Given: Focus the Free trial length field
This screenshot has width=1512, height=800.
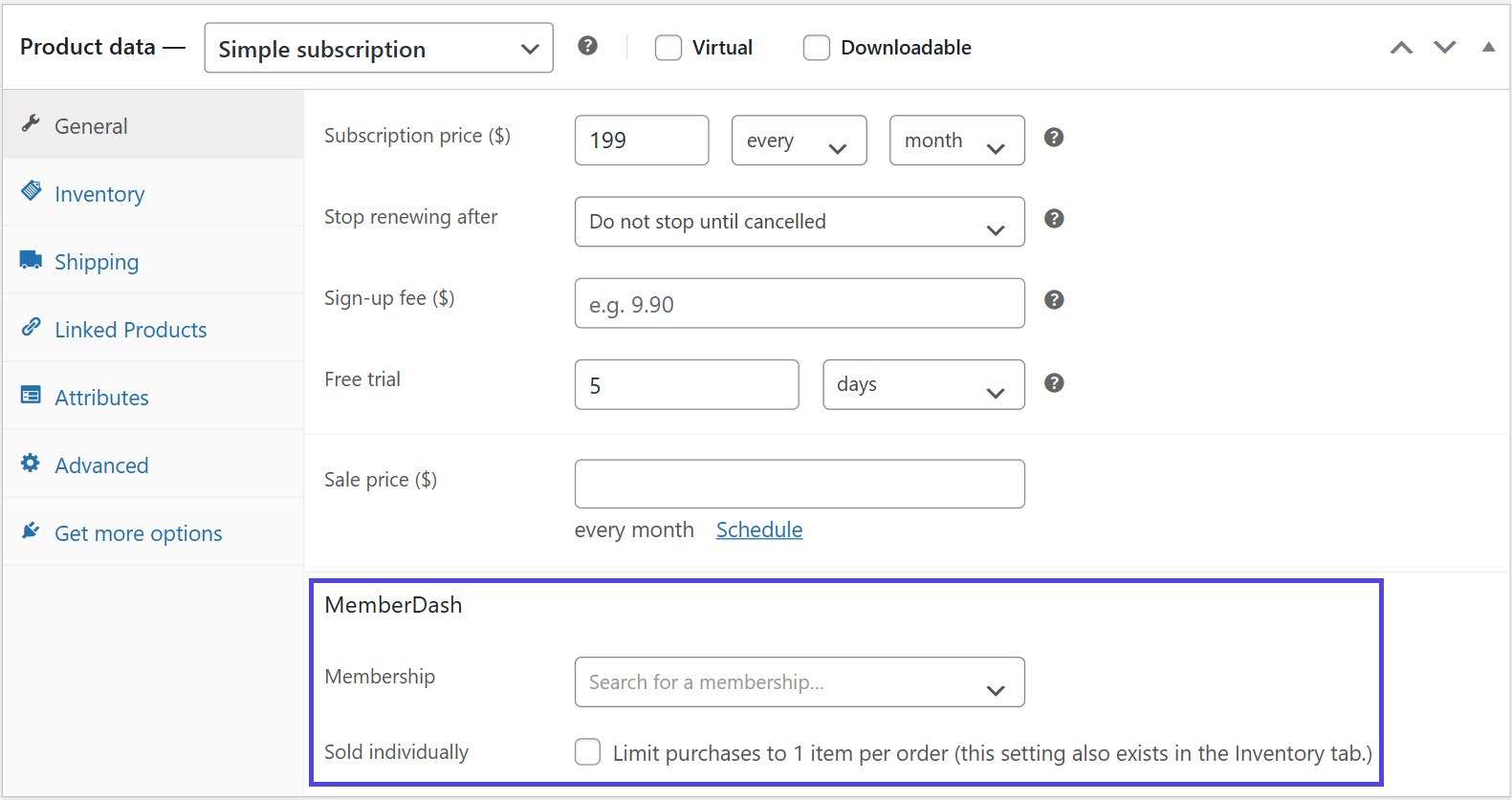Looking at the screenshot, I should coord(687,384).
